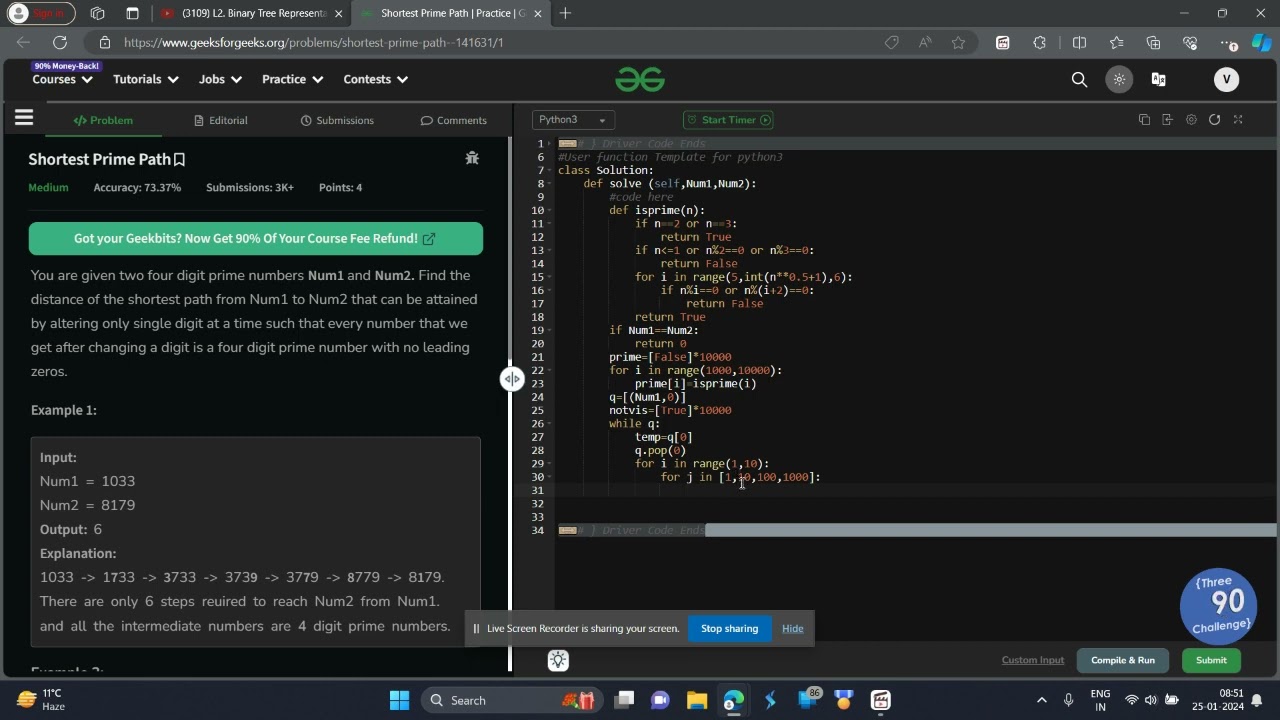1280x720 pixels.
Task: Open browser collections icon
Action: [x=1153, y=43]
